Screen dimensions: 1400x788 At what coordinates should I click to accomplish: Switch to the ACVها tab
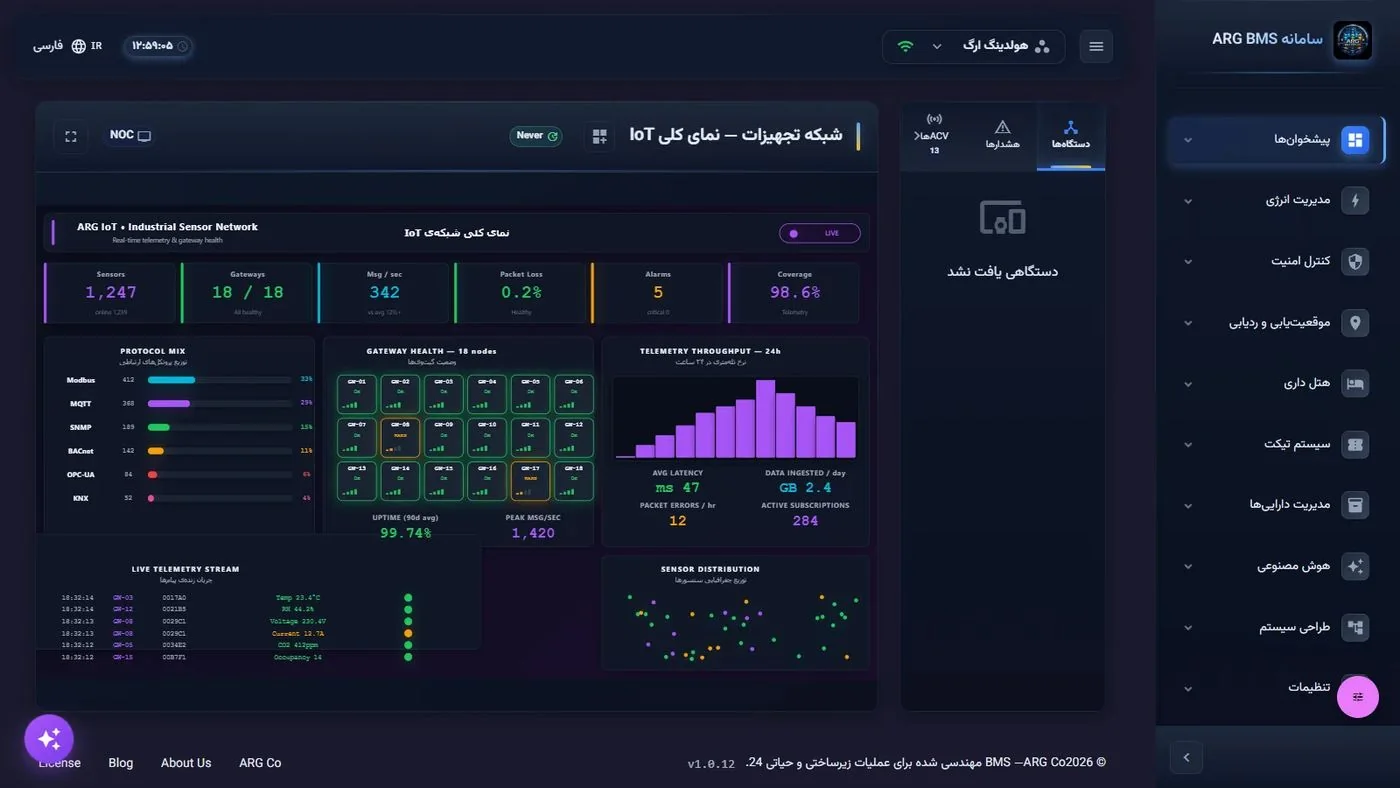pos(935,136)
